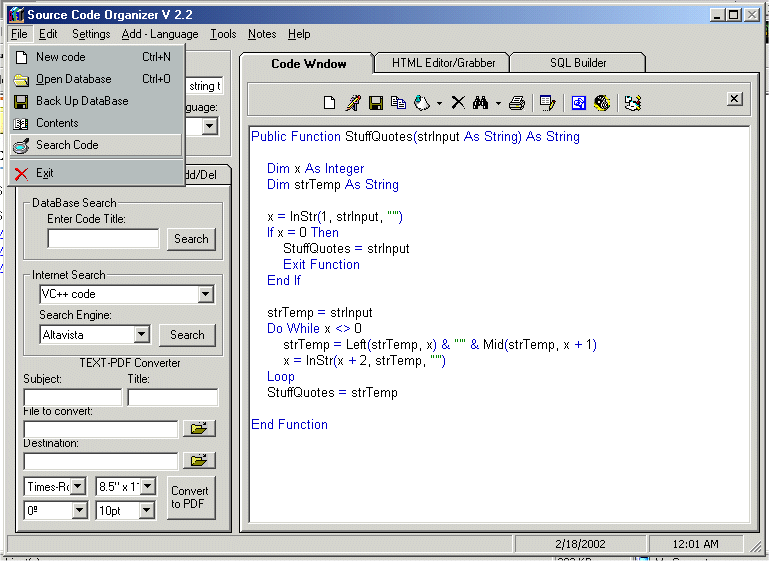
Task: Switch to the HTML Editor/Grabber tab
Action: pyautogui.click(x=443, y=63)
